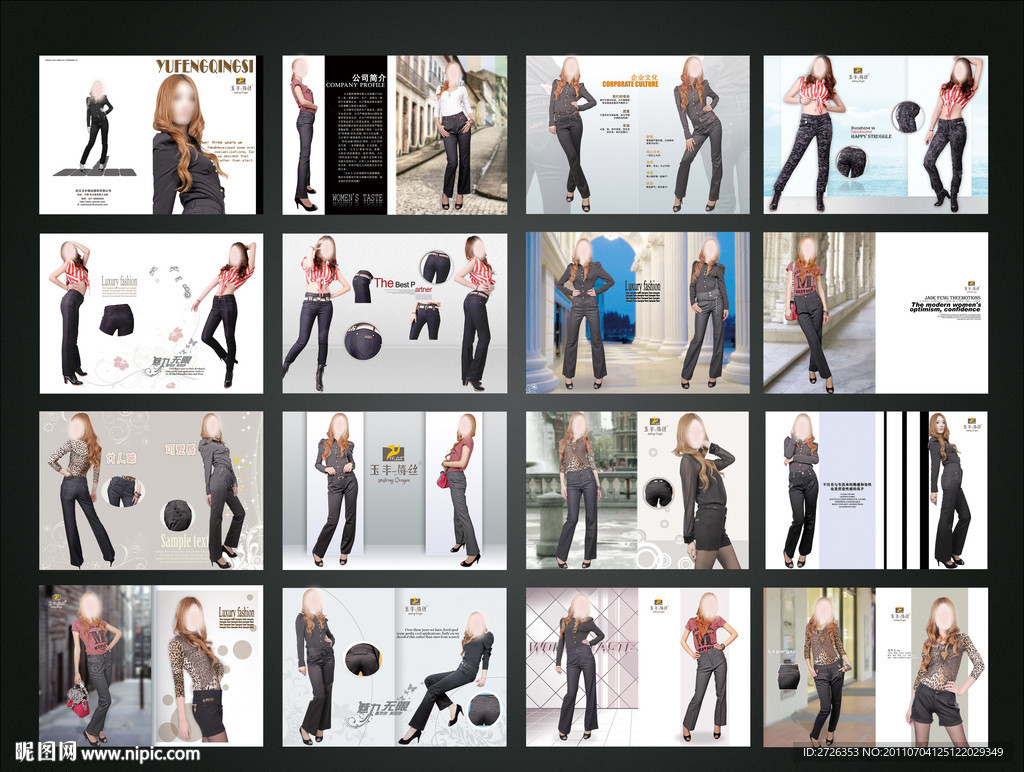
Task: Open the spread with large 玉丰情丝 logo
Action: pos(394,491)
